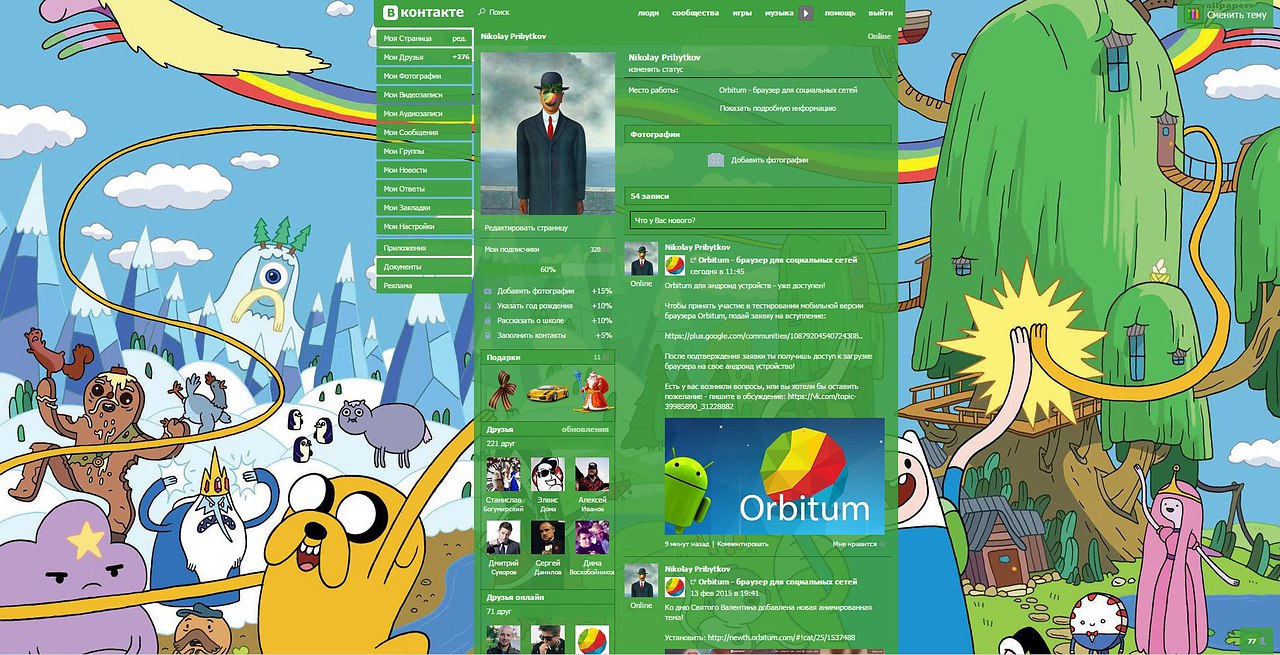Open Мои Фотографии in the sidebar
This screenshot has height=655, width=1280.
point(424,76)
